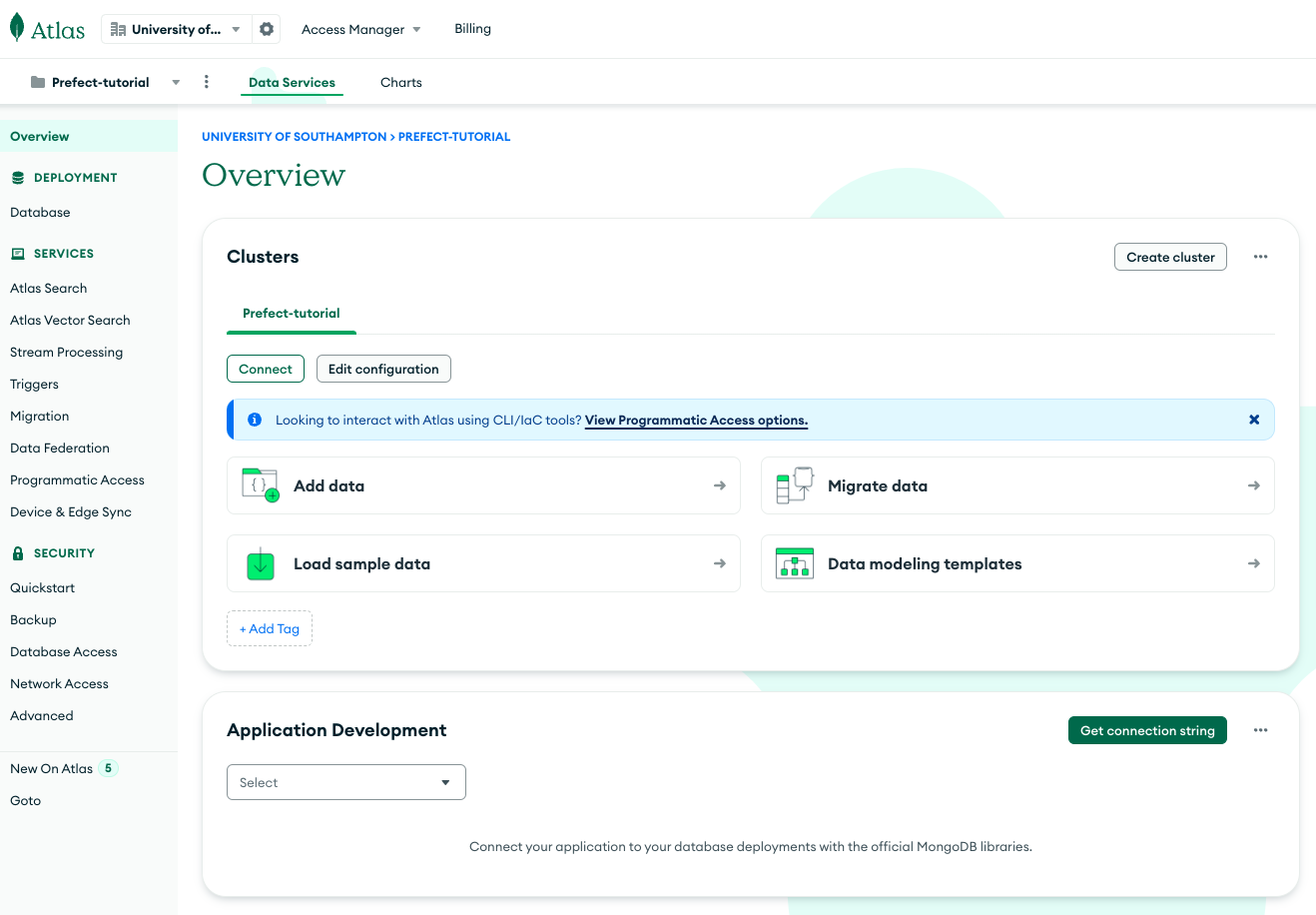Select the Prefect-tutorial cluster tab

coord(292,313)
